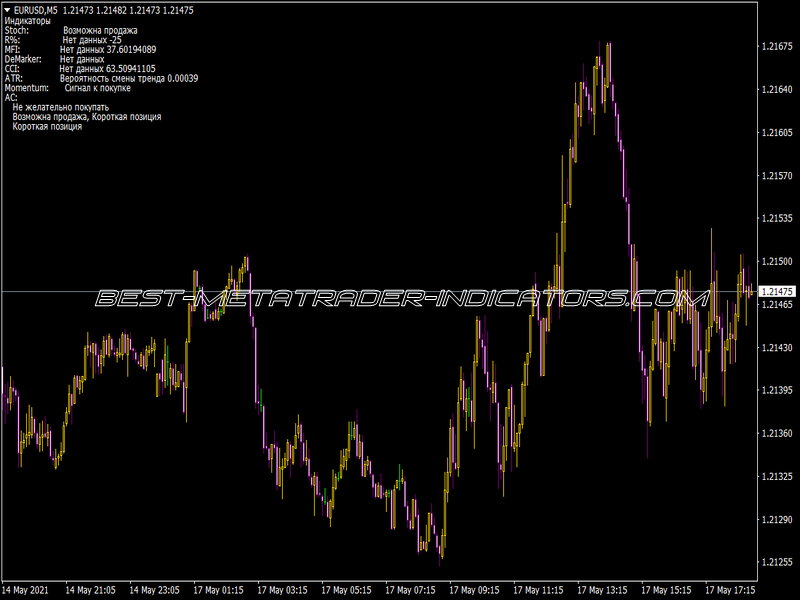Click the 1.21325 price scale label
This screenshot has width=800, height=600.
(777, 477)
